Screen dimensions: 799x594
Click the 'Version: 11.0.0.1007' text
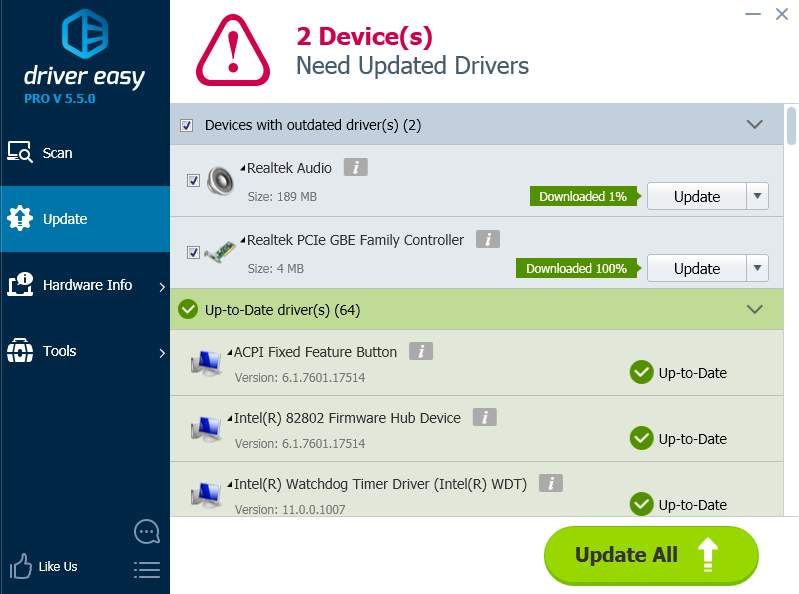click(x=290, y=509)
